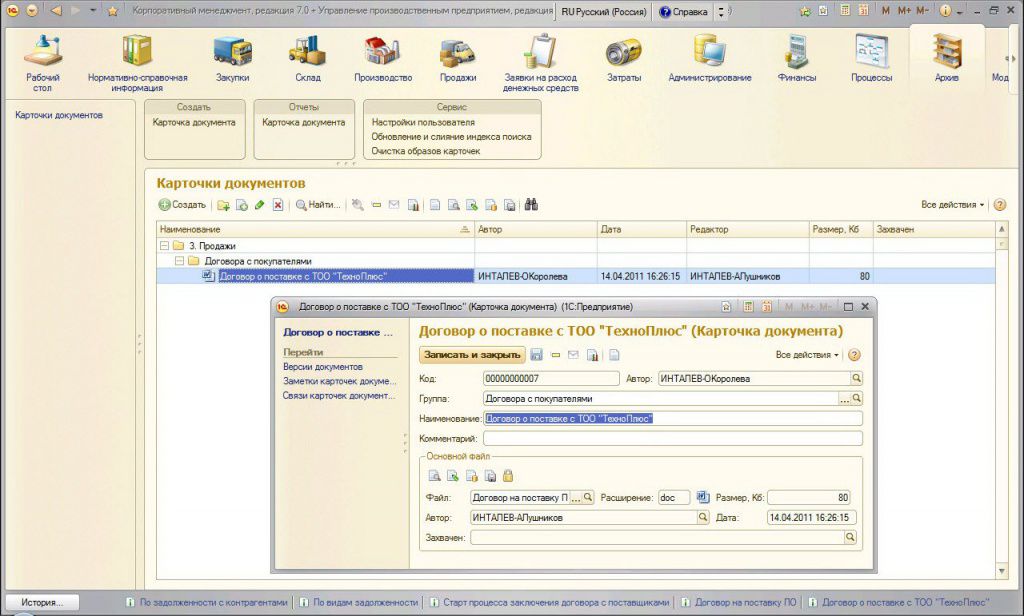The height and width of the screenshot is (616, 1024).
Task: Click the help icon in document card
Action: 854,355
